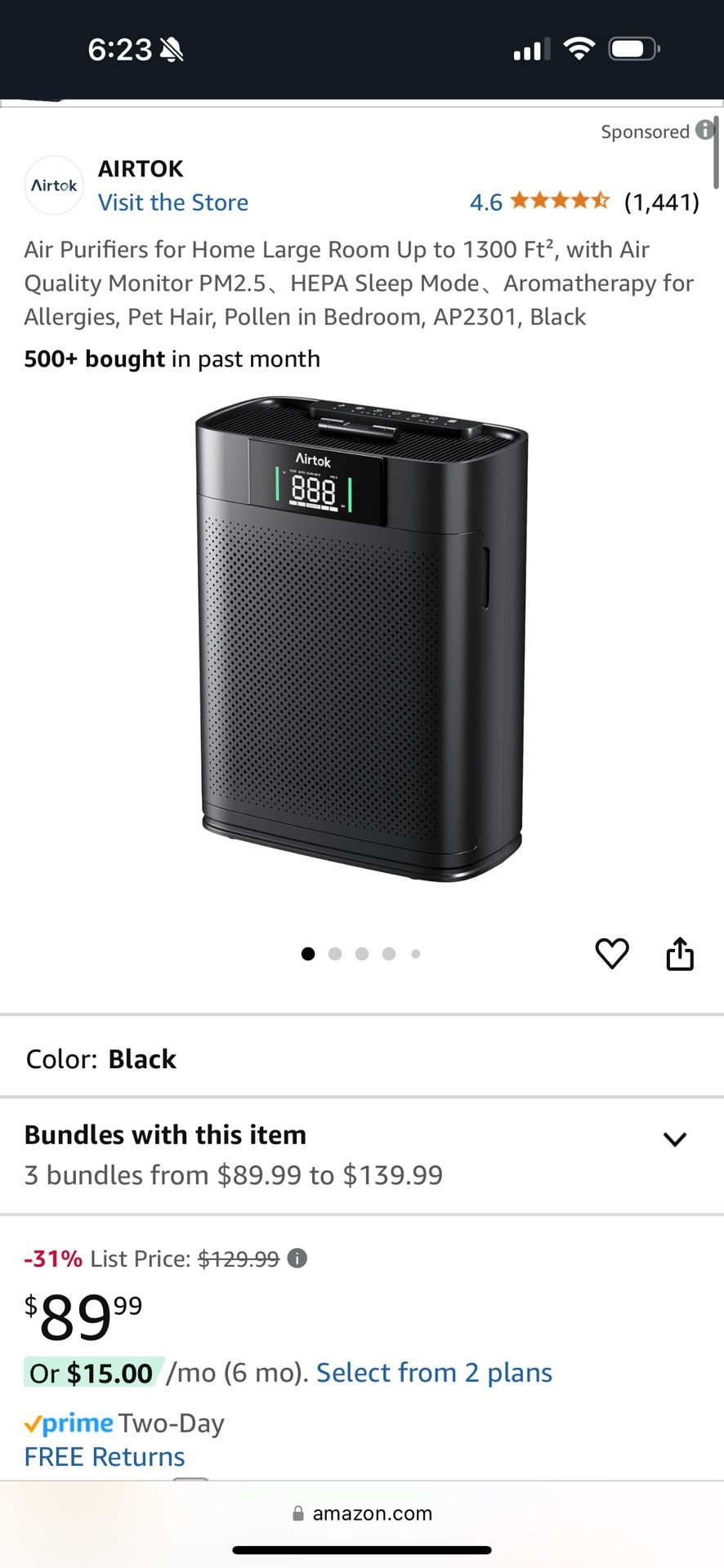This screenshot has width=724, height=1568.
Task: Tap the address bar lock icon
Action: [298, 1513]
